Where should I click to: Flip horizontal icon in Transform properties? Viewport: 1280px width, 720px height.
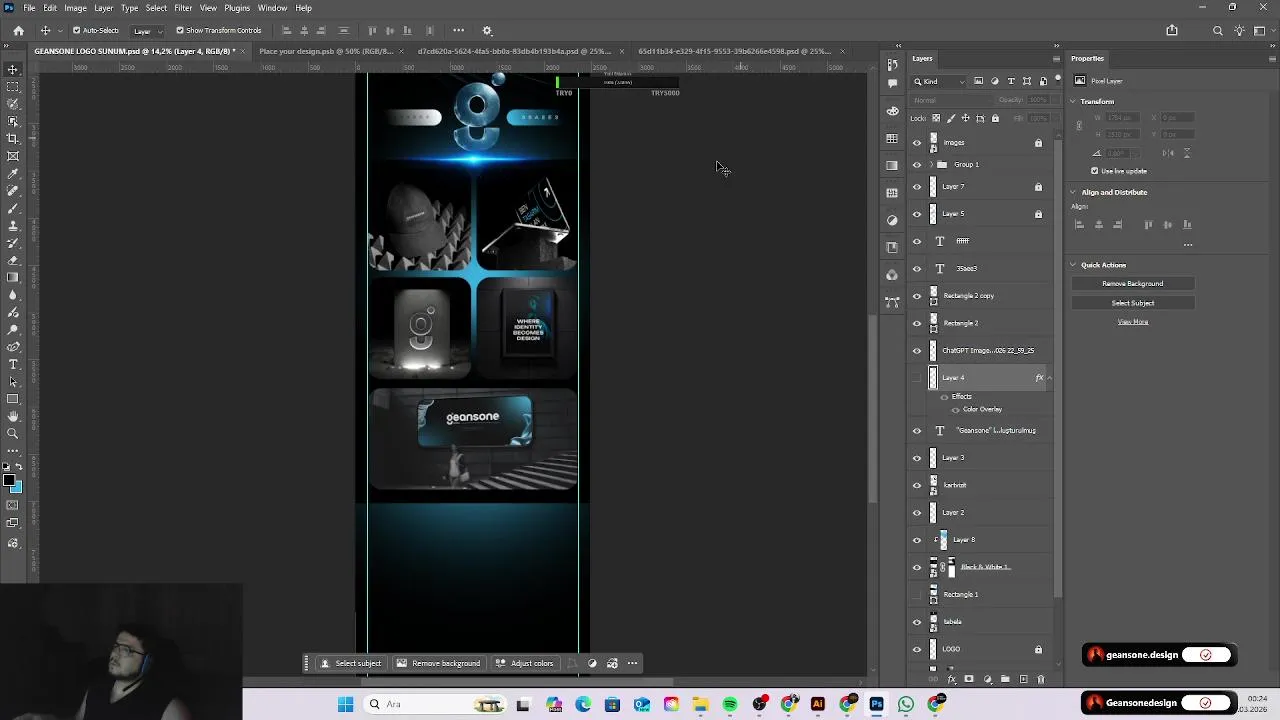point(1168,153)
